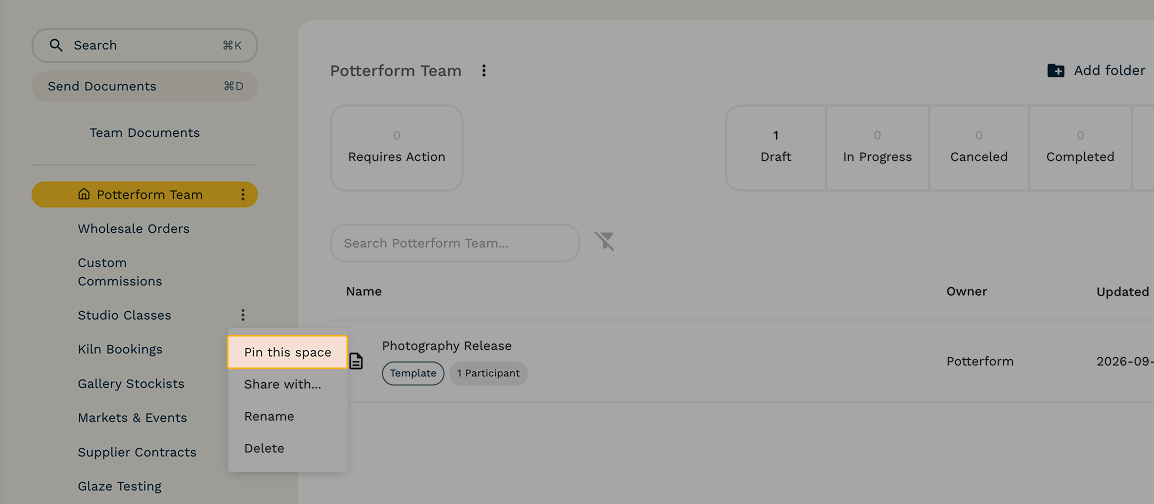Click the sidebar Search box
Viewport: 1154px width, 504px height.
click(x=144, y=45)
